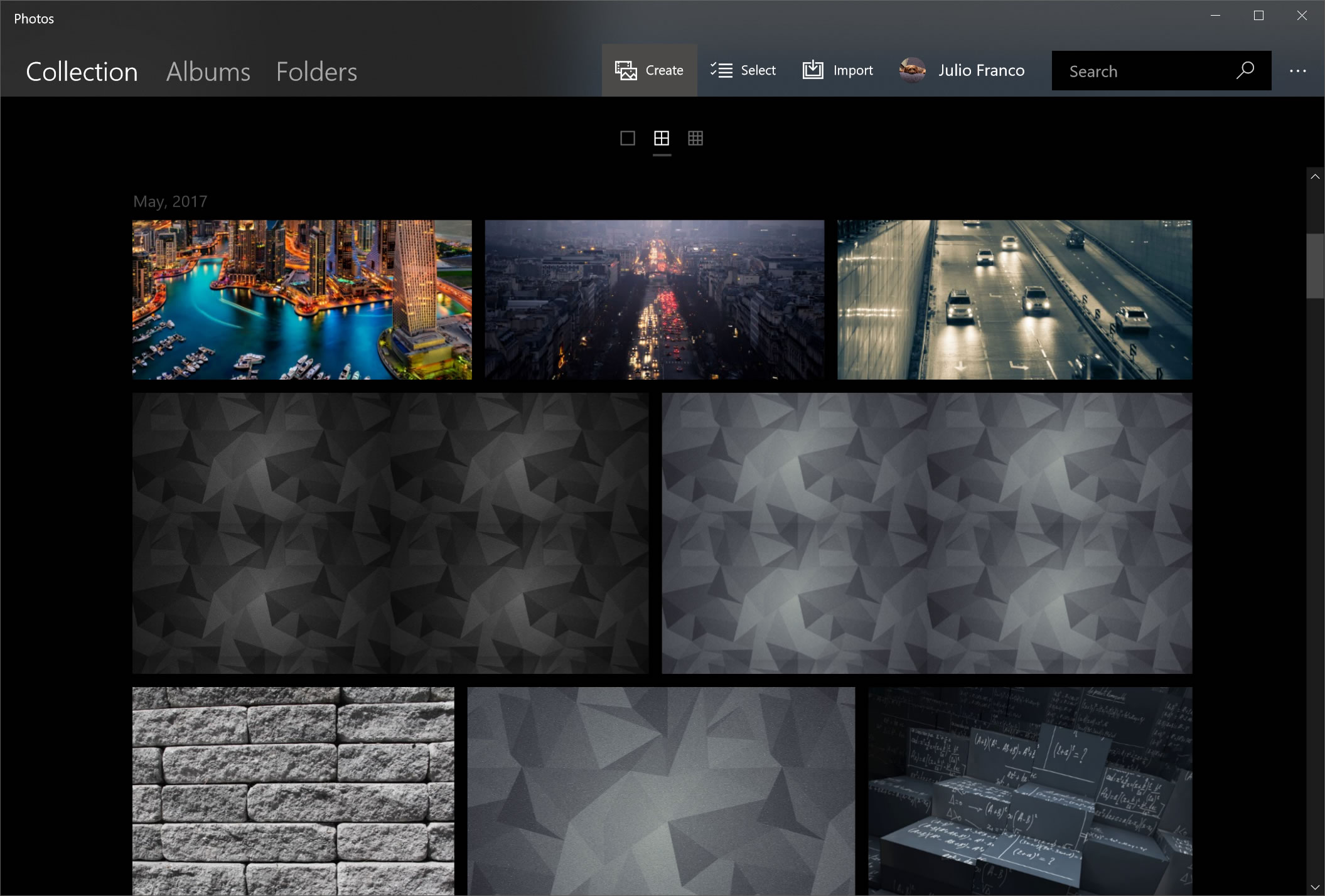Click the Create button icon
The width and height of the screenshot is (1325, 896).
[626, 70]
